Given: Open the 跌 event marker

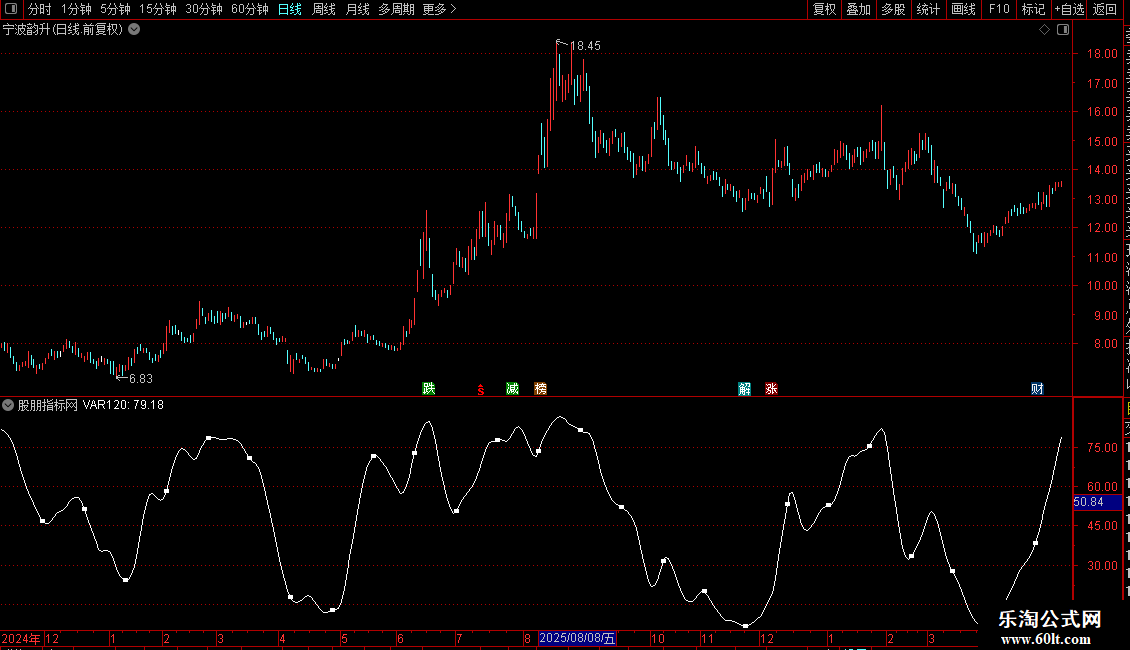Looking at the screenshot, I should (429, 389).
